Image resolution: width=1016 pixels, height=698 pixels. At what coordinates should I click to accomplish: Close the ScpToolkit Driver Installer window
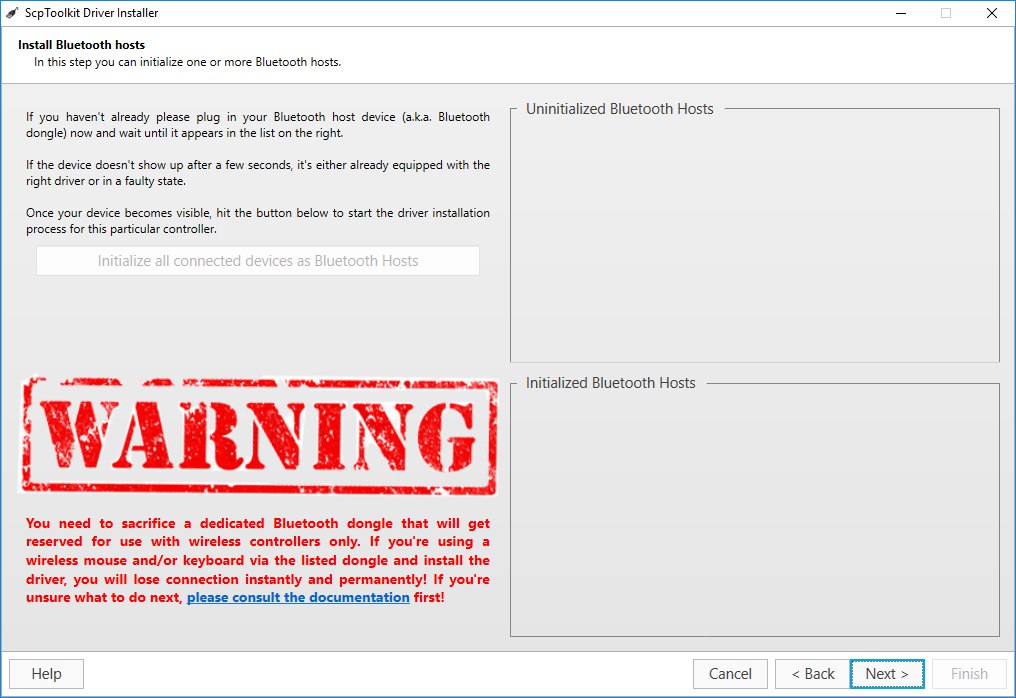991,13
